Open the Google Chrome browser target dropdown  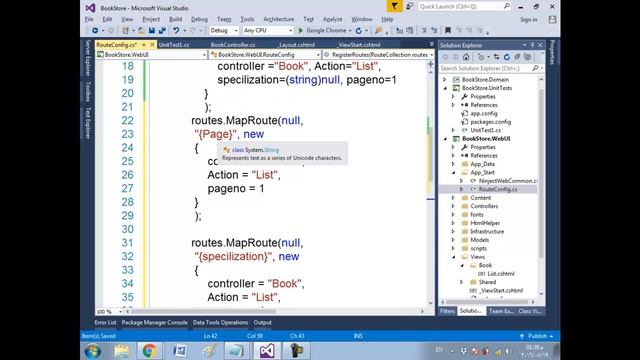coord(350,31)
